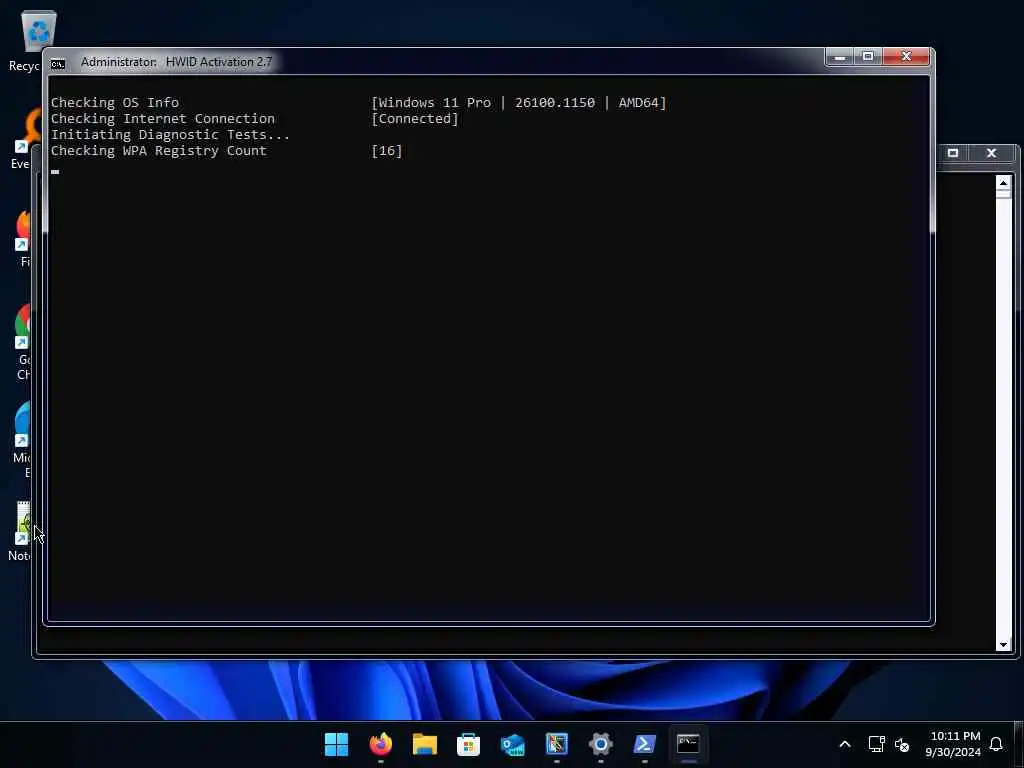
Task: Close the HWID Activation 2.7 window
Action: (906, 57)
